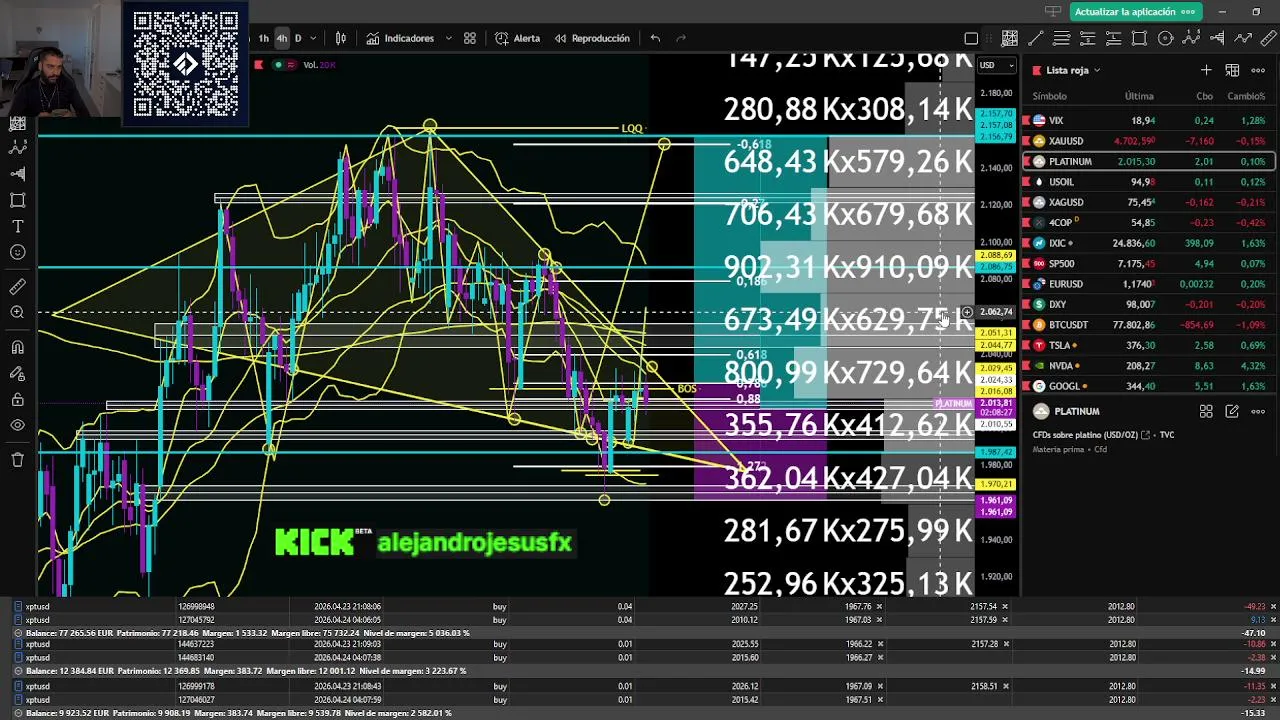The height and width of the screenshot is (720, 1280).
Task: Select the circle tool in top toolbar
Action: (x=1165, y=38)
